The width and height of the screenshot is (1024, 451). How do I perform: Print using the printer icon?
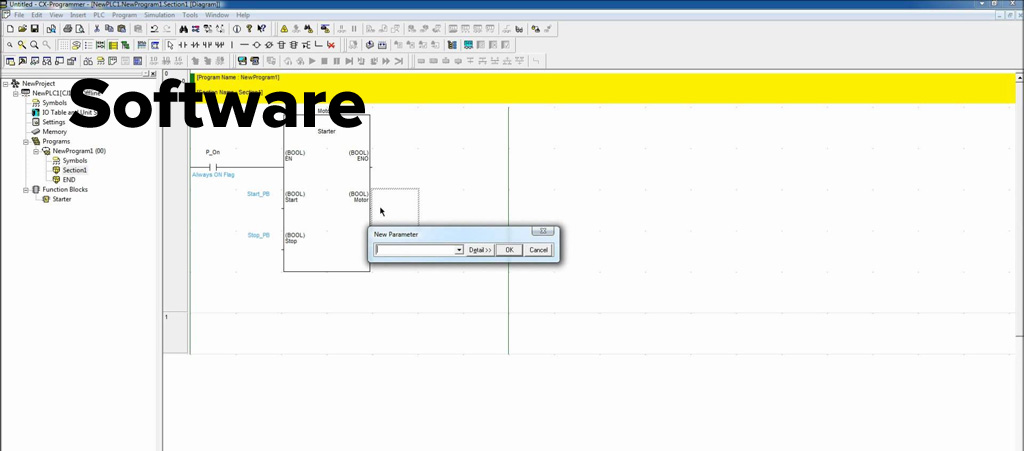click(x=67, y=29)
